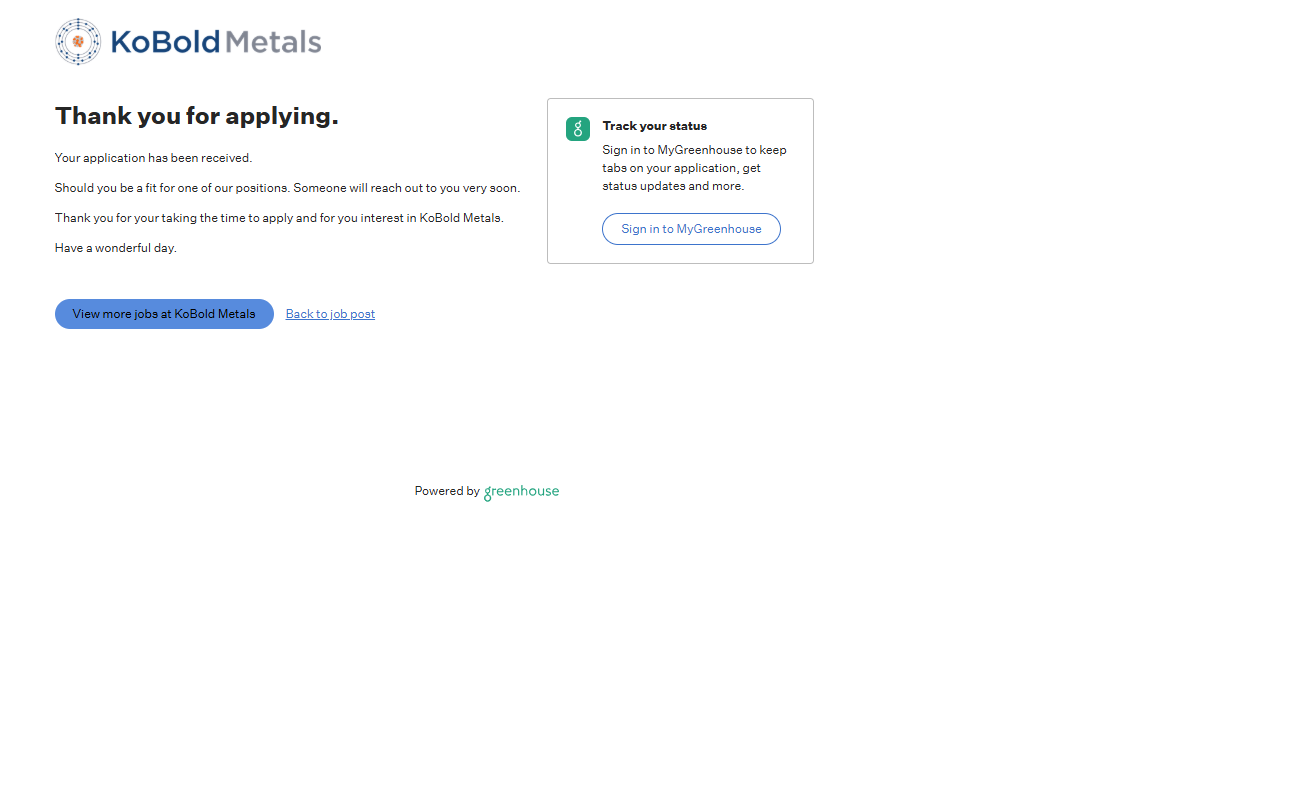Click the "Thank you for applying." heading
Screen dimensions: 1297x785
[x=197, y=116]
